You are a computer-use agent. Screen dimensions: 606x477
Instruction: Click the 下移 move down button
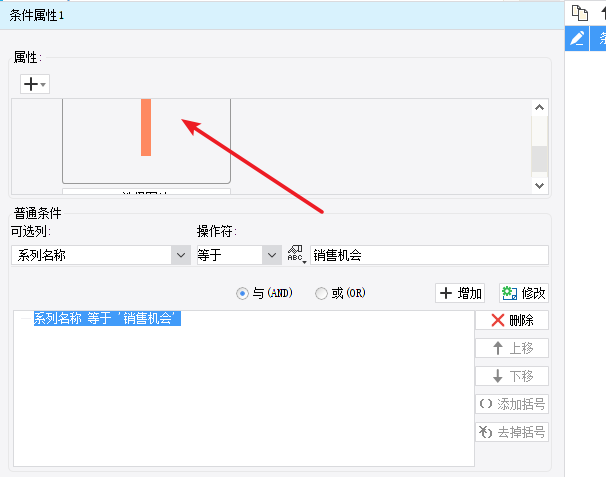pos(512,376)
